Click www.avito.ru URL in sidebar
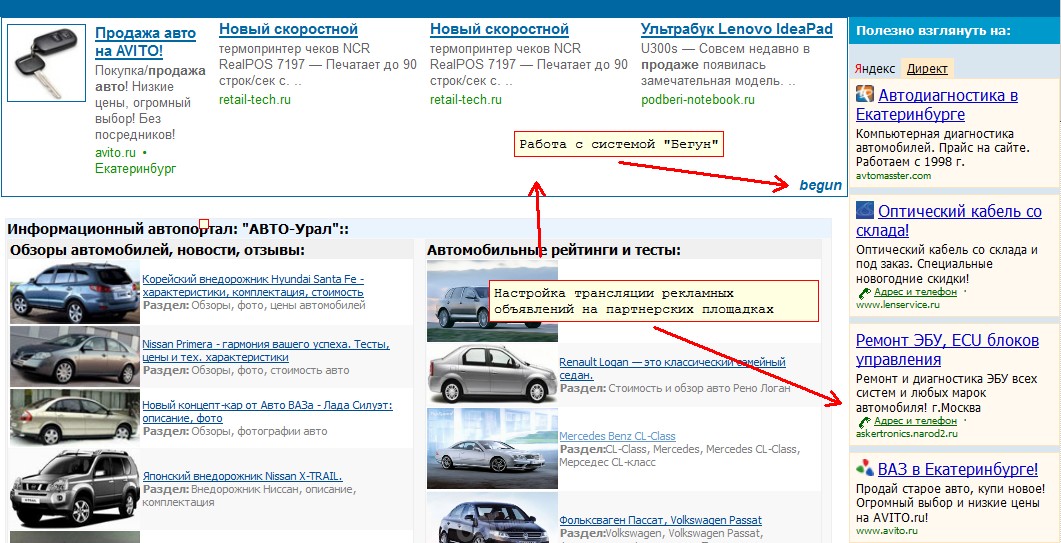 (x=886, y=531)
